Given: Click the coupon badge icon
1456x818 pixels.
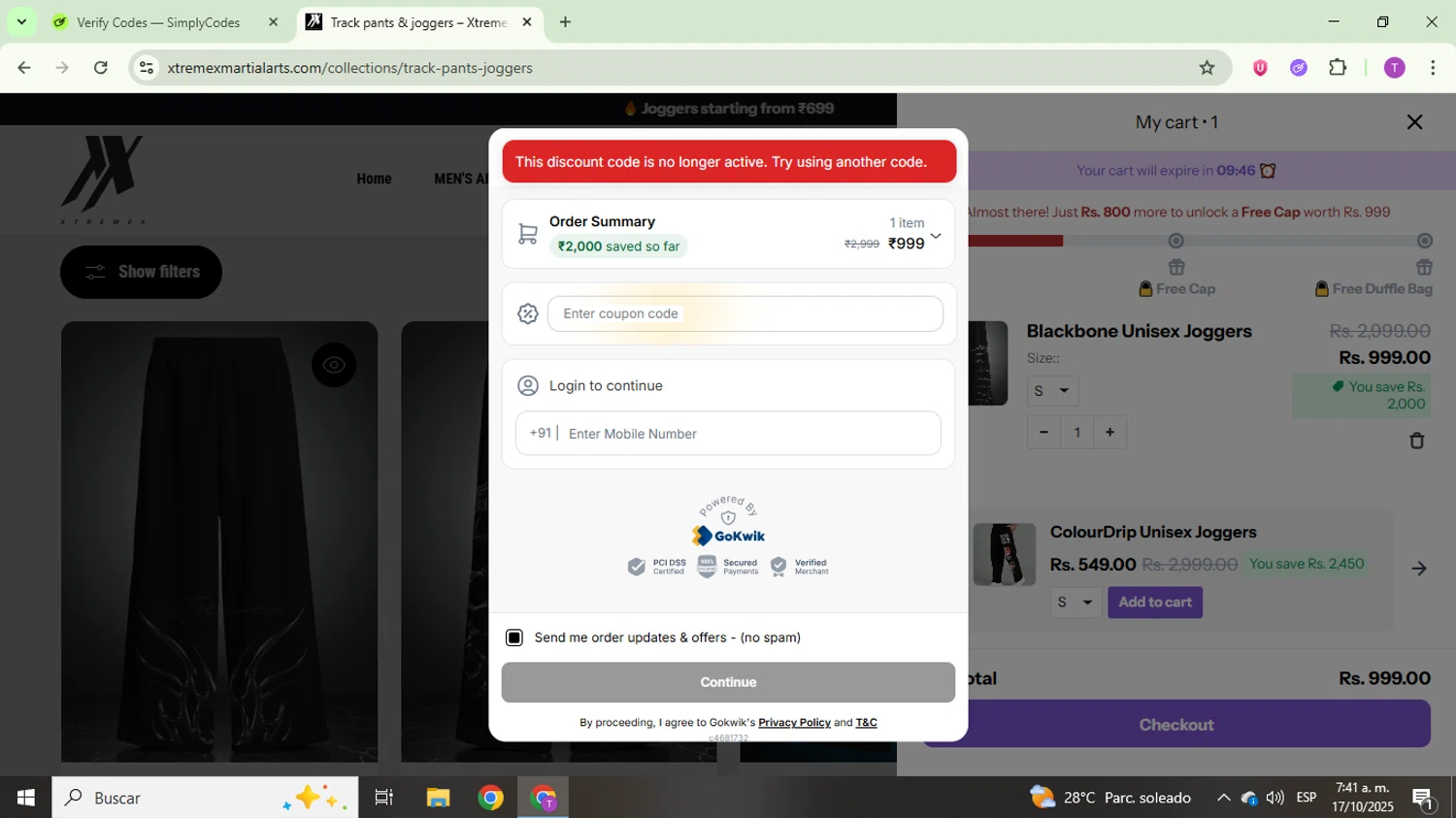Looking at the screenshot, I should pos(527,313).
